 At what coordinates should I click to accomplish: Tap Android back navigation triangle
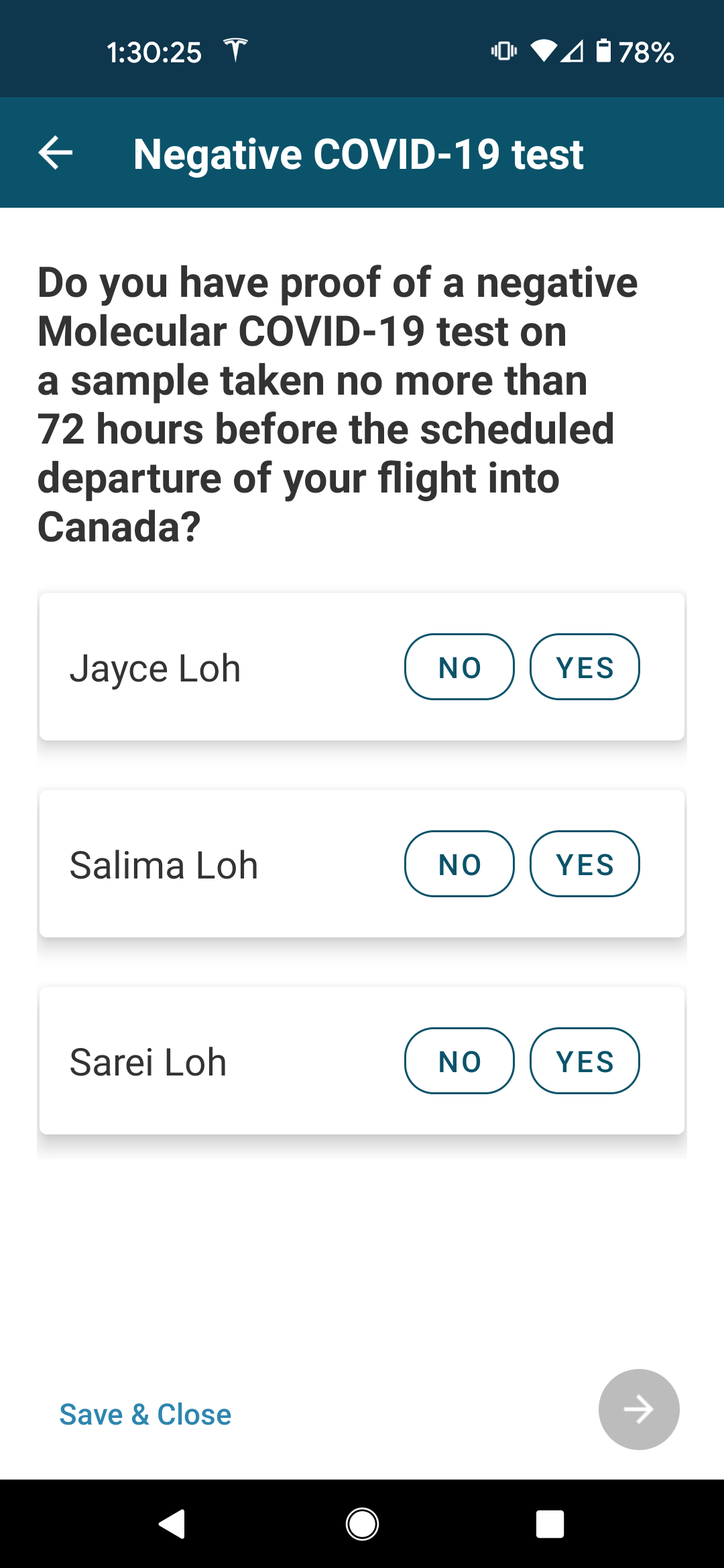coord(173,1524)
